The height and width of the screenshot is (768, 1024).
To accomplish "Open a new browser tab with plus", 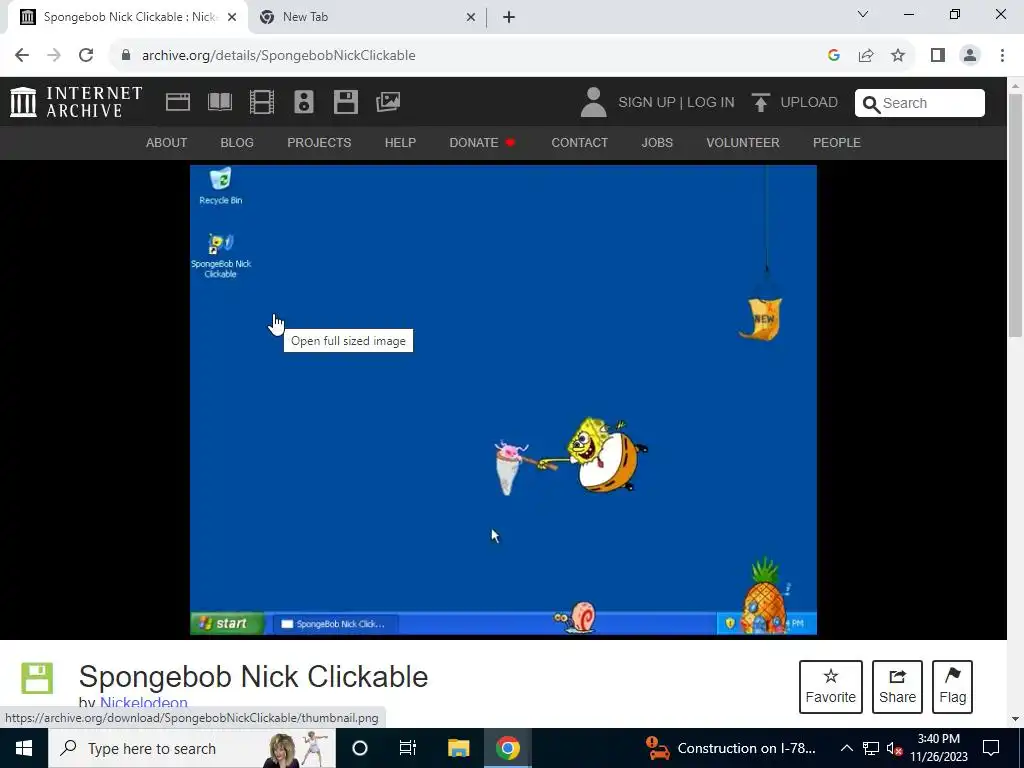I will [509, 17].
